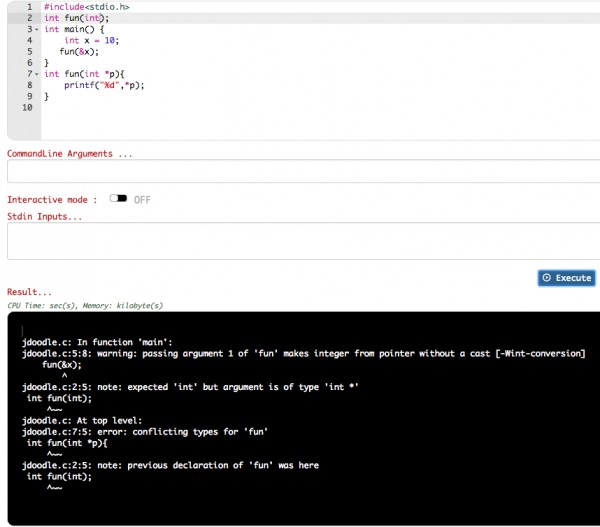Click the play icon inside Execute button

click(546, 278)
